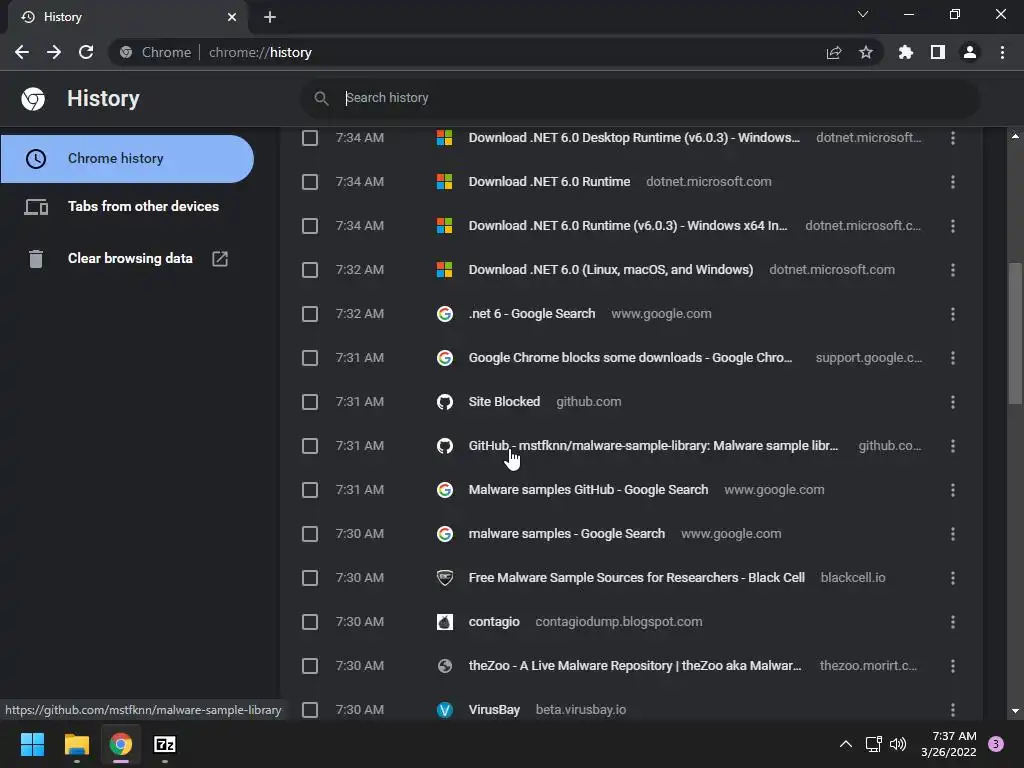1024x768 pixels.
Task: Bookmark this page with the star icon
Action: click(x=866, y=52)
